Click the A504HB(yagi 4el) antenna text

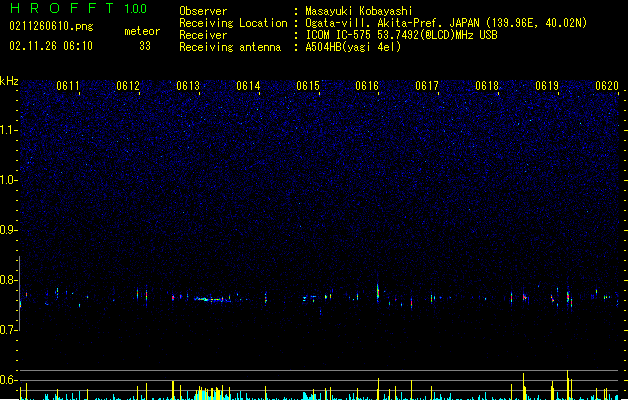353,47
